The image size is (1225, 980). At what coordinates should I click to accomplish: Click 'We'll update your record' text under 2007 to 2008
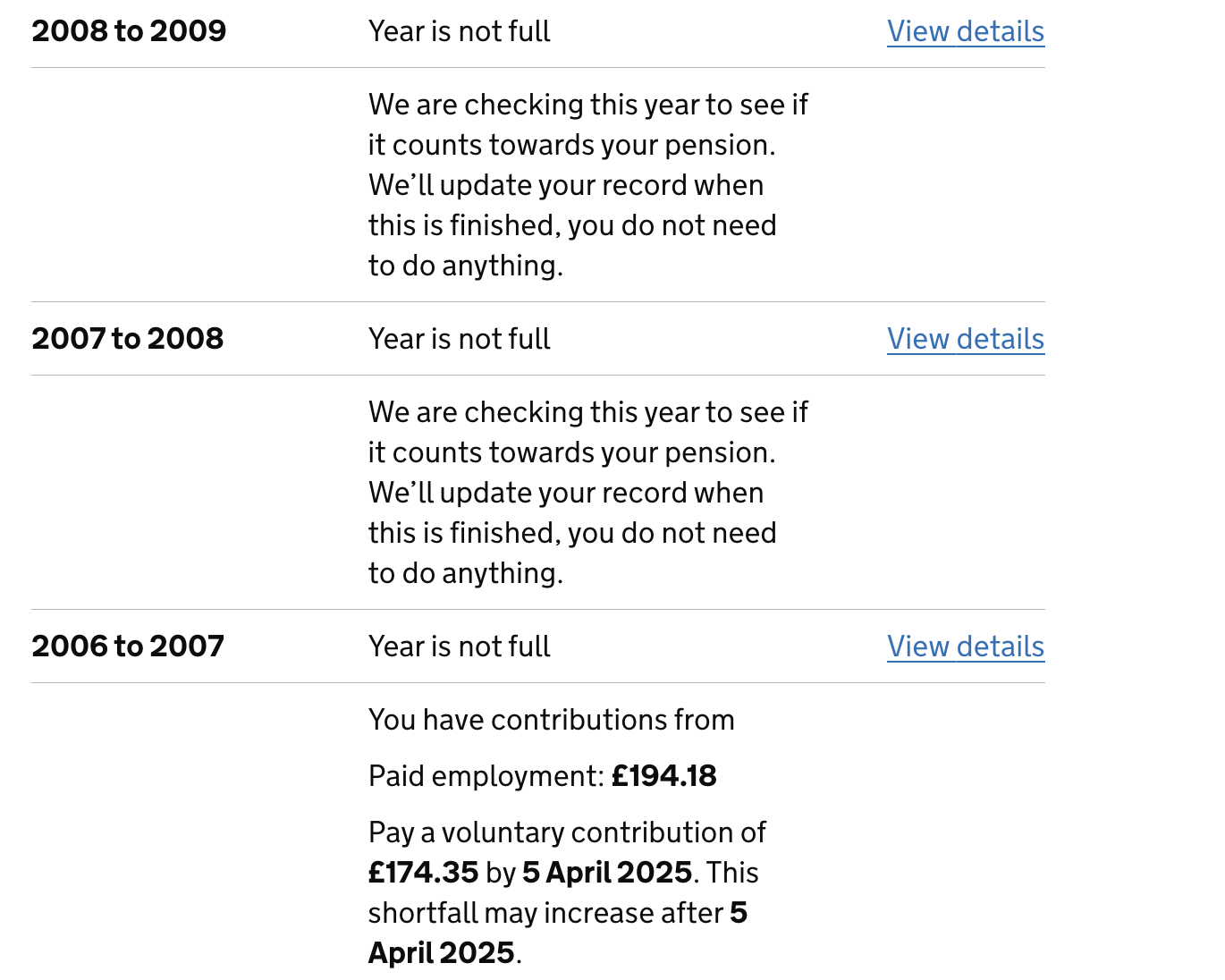pos(566,493)
